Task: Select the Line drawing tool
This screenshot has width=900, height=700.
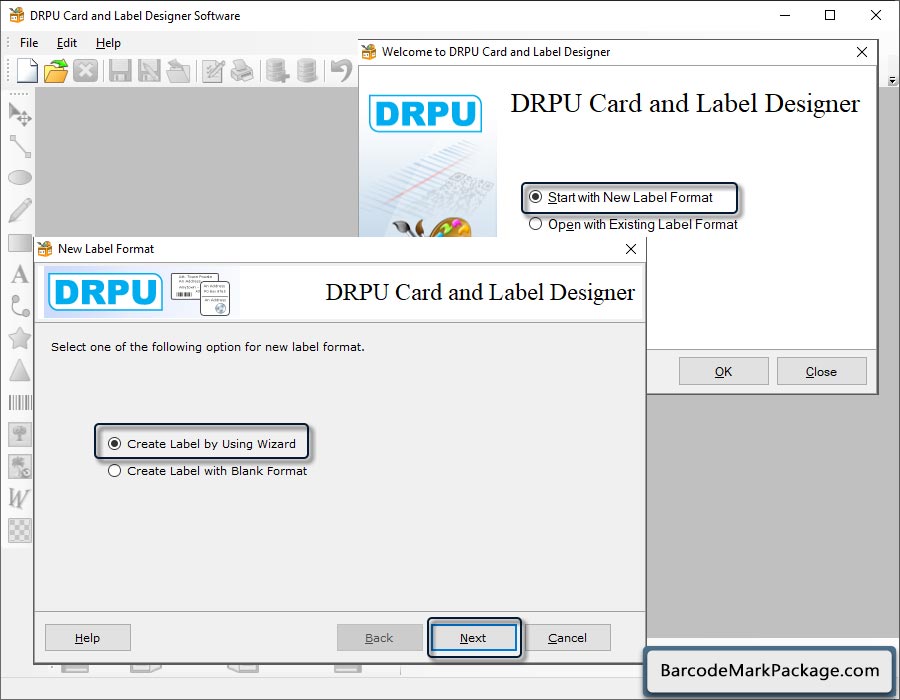Action: [x=20, y=146]
